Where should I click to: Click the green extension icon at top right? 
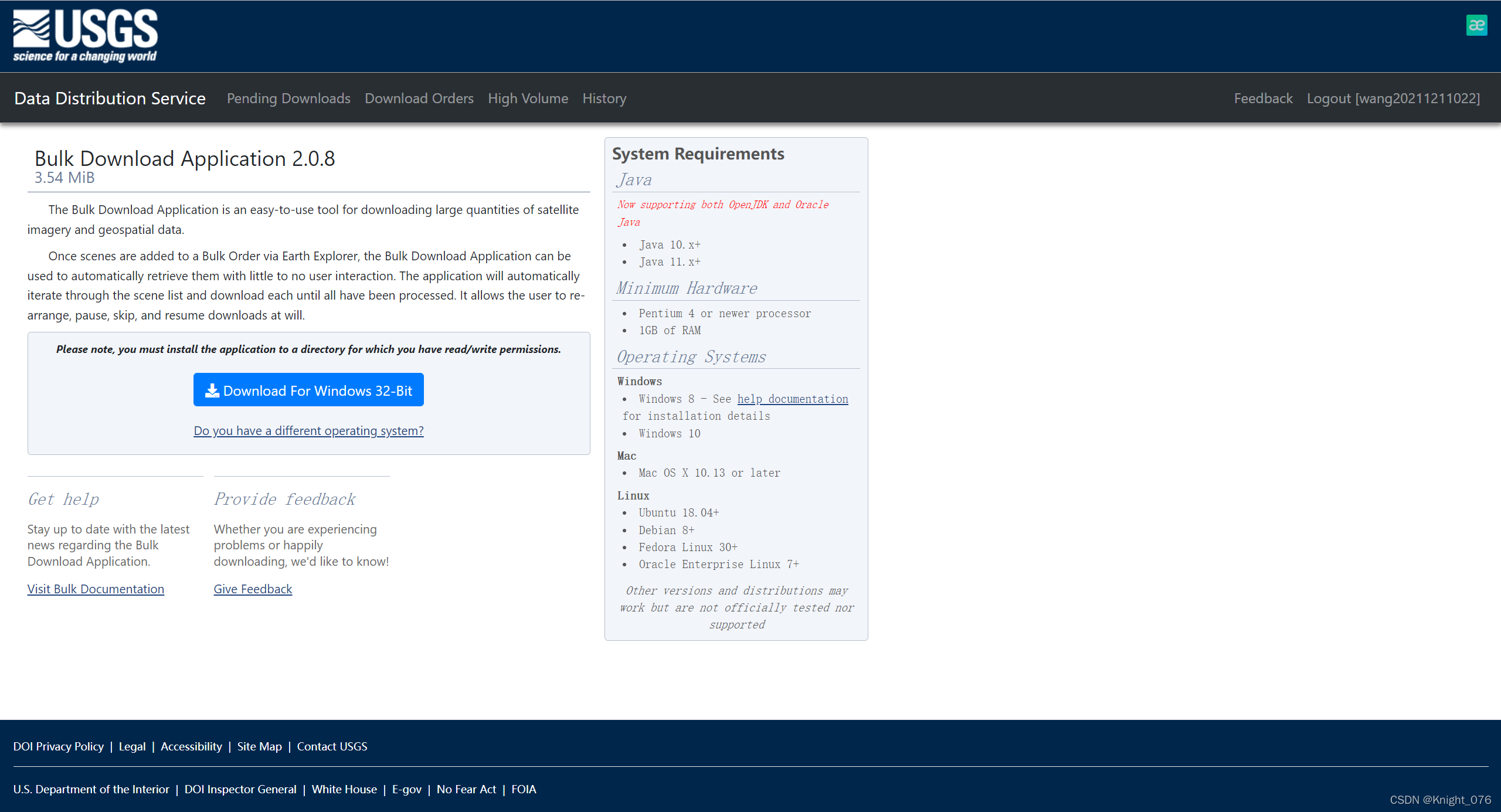tap(1476, 25)
